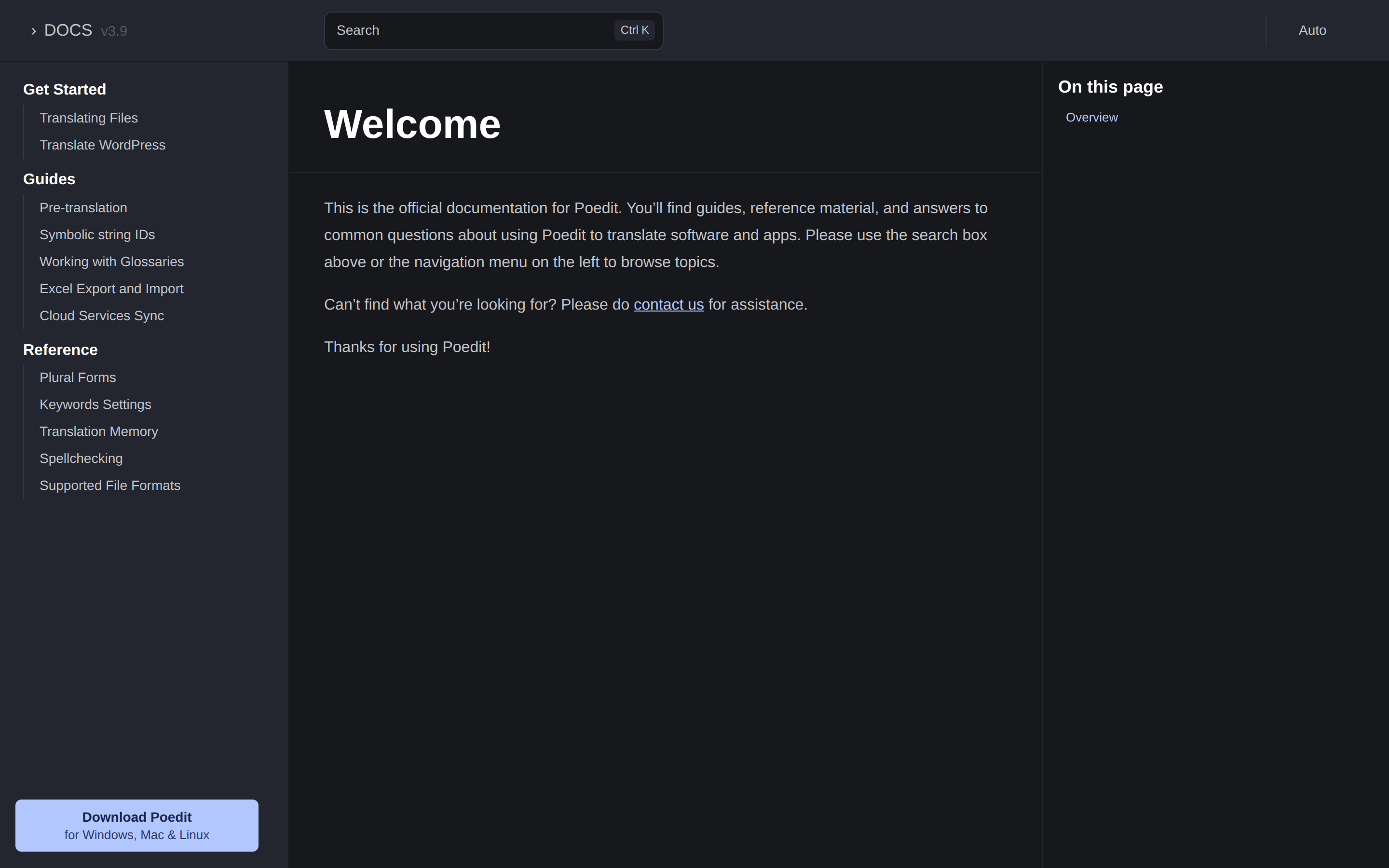Open the Symbolic string IDs guide
The height and width of the screenshot is (868, 1389).
(x=97, y=234)
